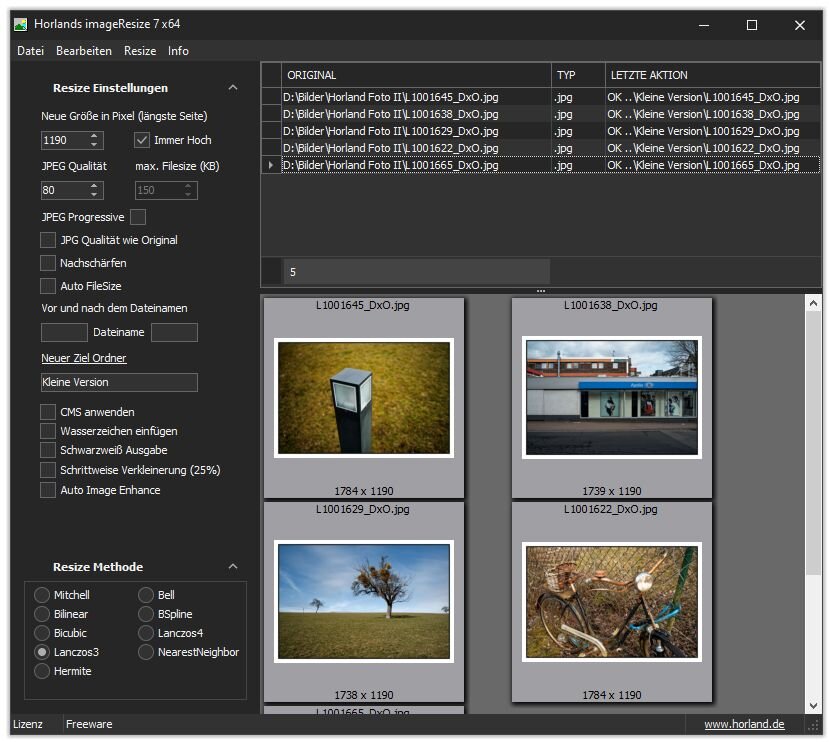Screen dimensions: 829x742
Task: Select the row for L1001622_DxO.jpg
Action: tap(540, 148)
